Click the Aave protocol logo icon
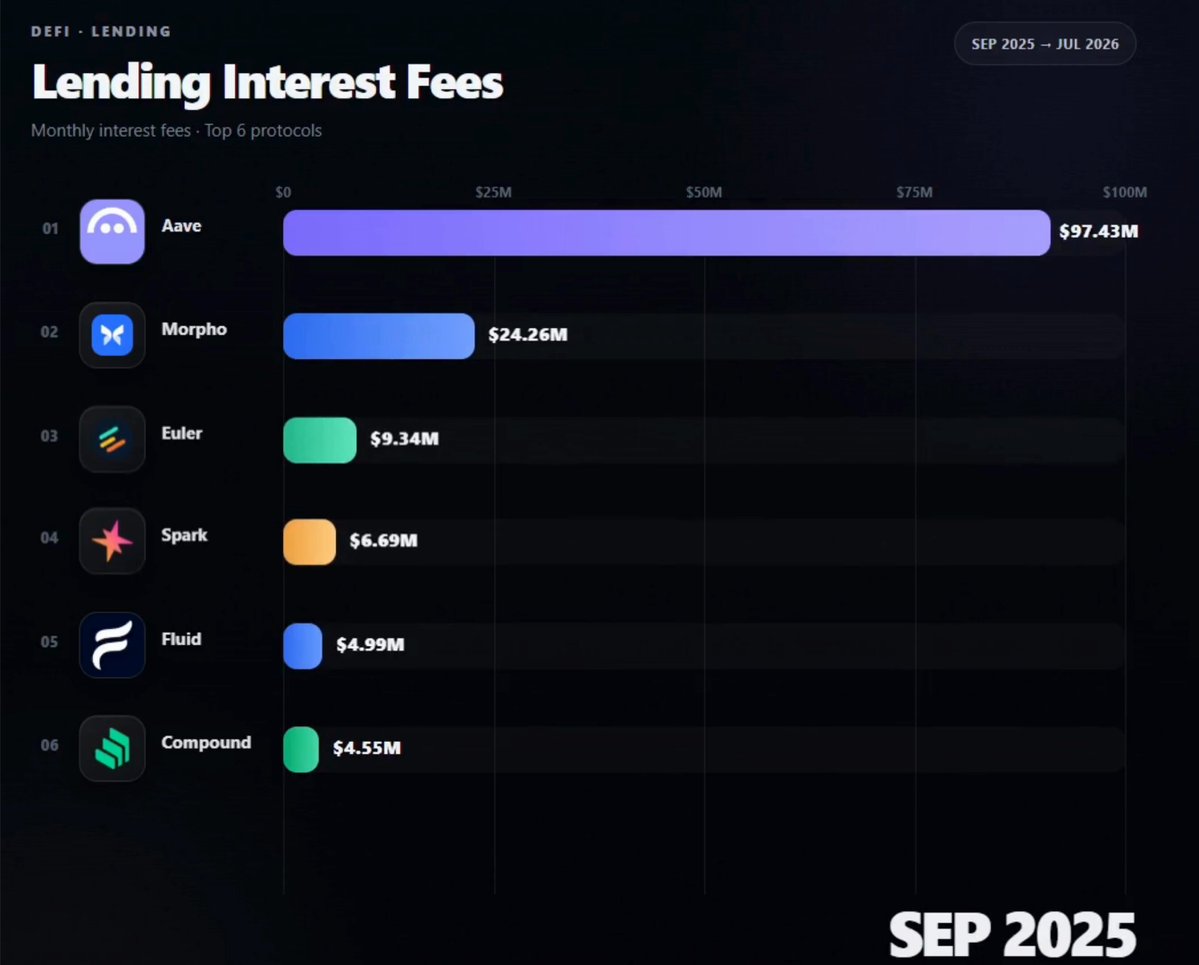 click(112, 232)
